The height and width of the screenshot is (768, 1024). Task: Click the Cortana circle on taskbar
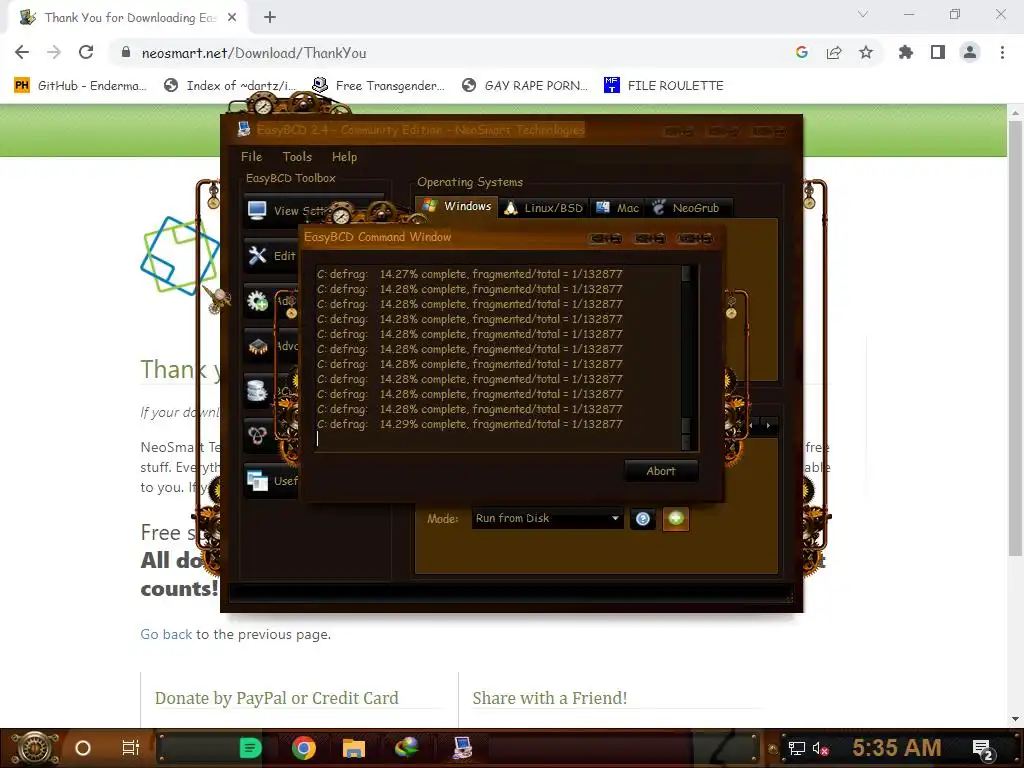click(83, 748)
